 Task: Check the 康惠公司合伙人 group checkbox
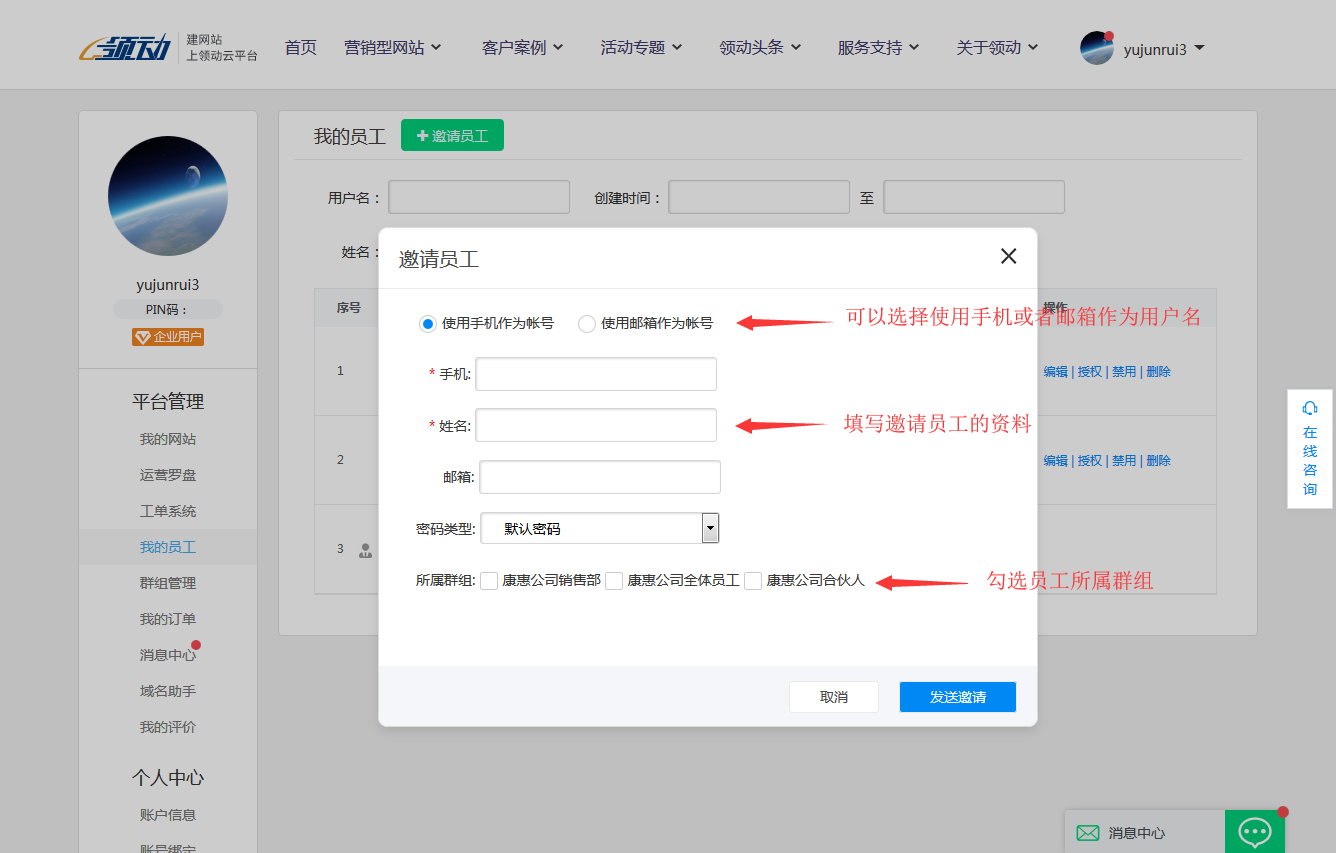click(x=753, y=580)
